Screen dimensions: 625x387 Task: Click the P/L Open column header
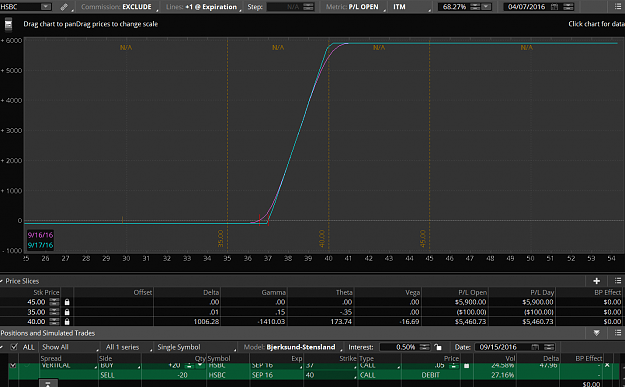click(x=472, y=293)
